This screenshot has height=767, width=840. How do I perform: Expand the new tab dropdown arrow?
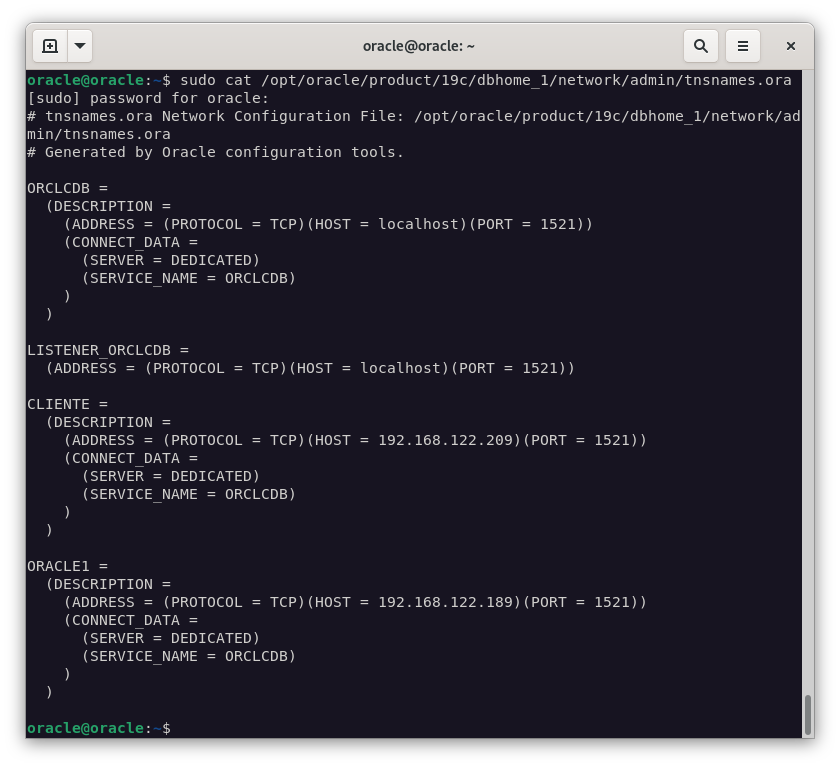pos(80,46)
